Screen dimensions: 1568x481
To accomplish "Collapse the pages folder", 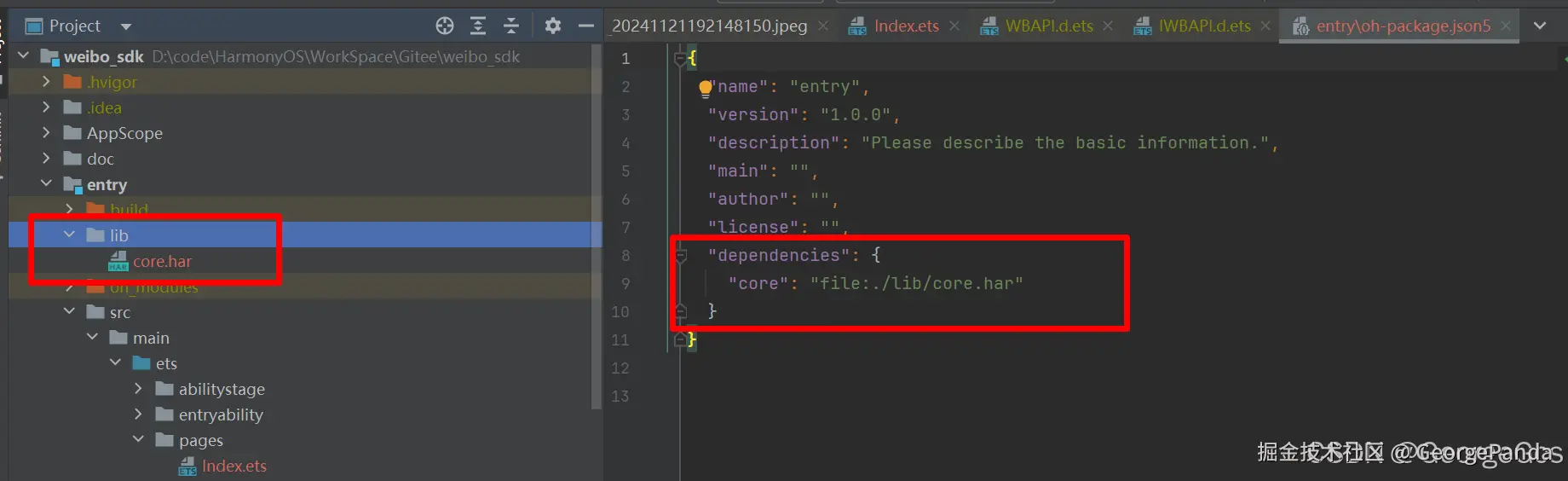I will click(138, 439).
